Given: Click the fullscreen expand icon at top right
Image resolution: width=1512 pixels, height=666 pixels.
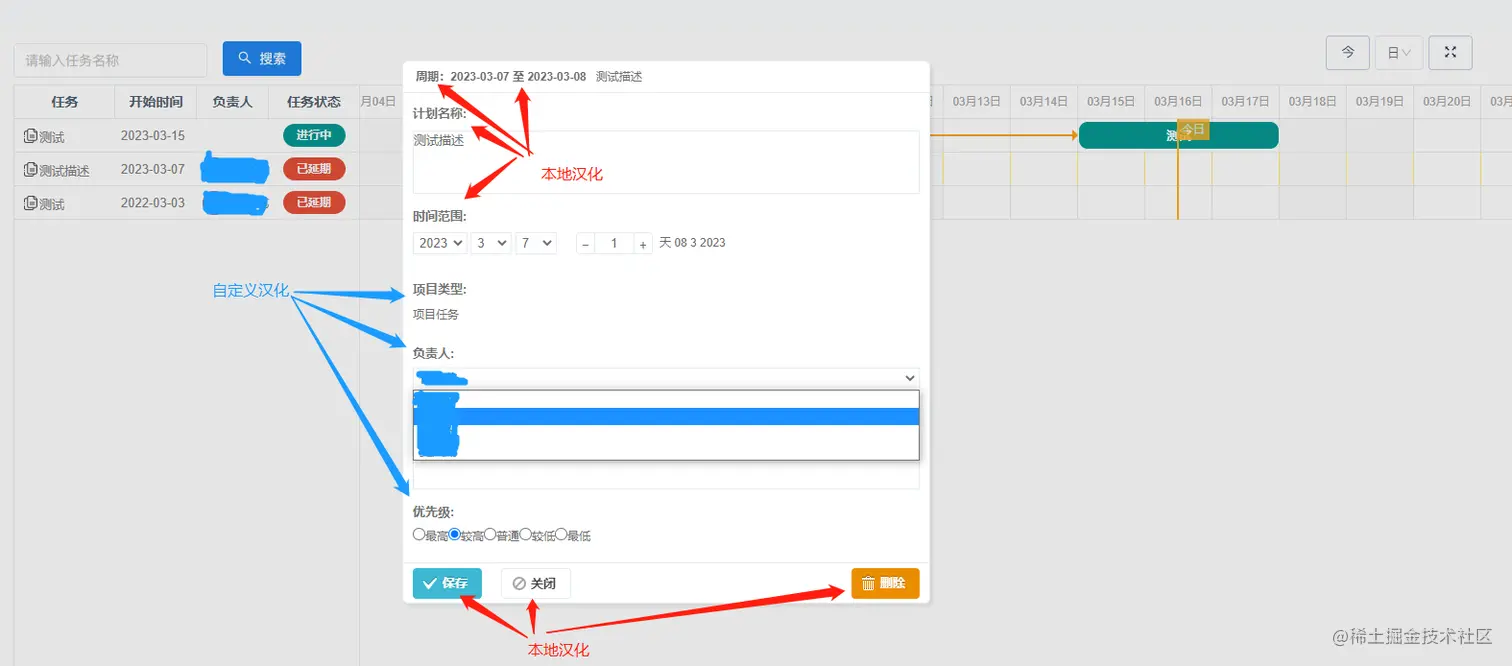Looking at the screenshot, I should tap(1450, 52).
